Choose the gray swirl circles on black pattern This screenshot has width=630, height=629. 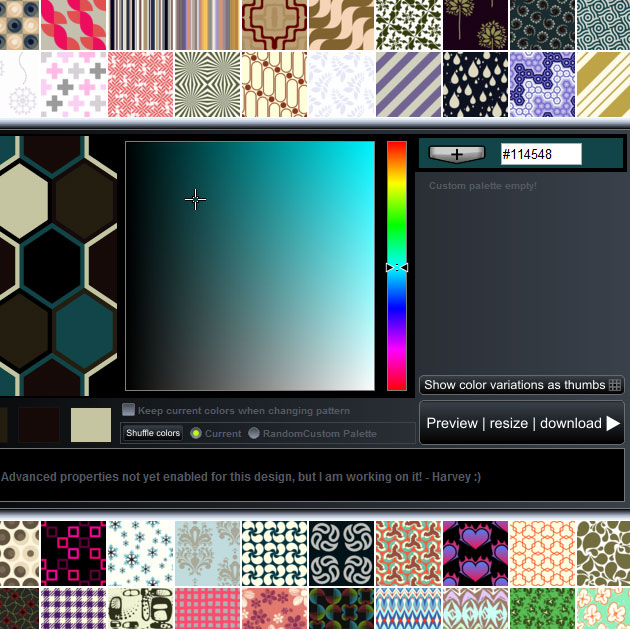point(342,553)
